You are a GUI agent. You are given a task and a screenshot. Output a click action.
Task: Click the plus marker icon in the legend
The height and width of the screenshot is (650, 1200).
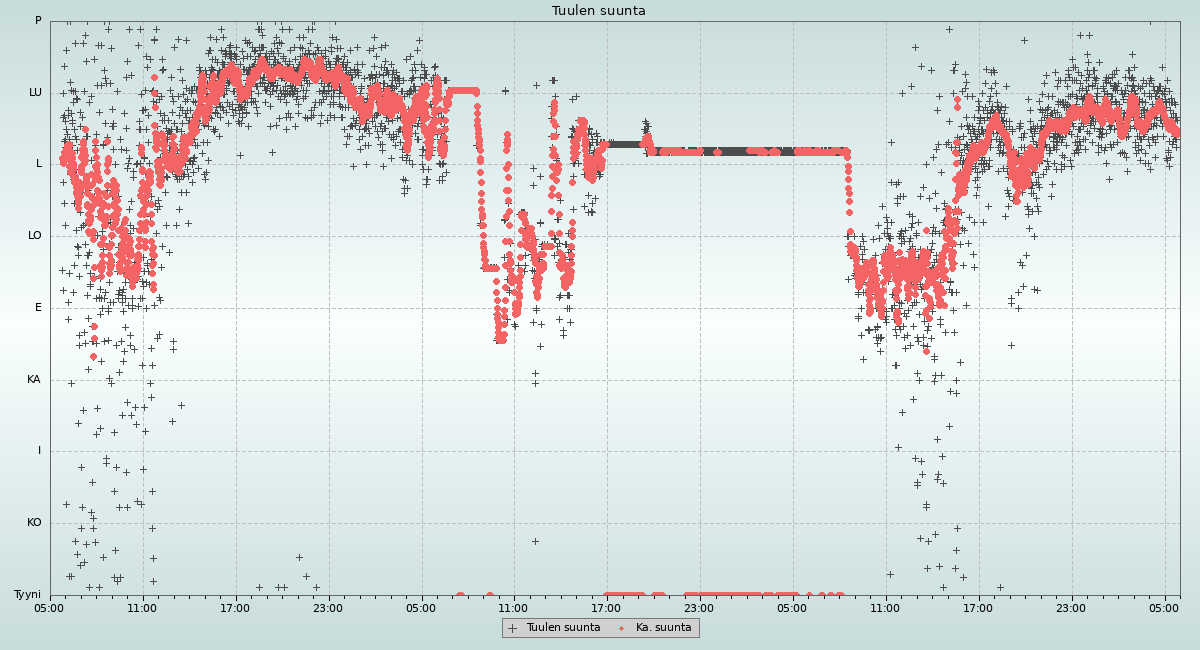point(513,628)
